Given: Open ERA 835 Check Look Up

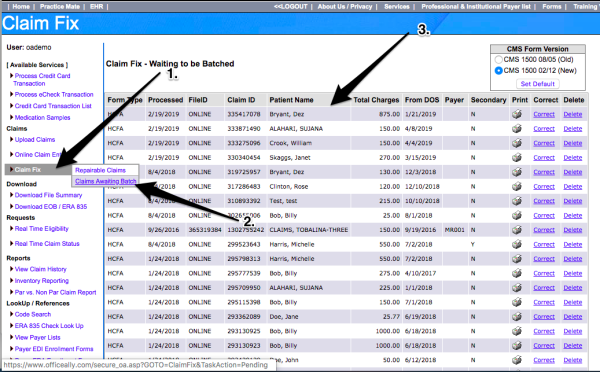Looking at the screenshot, I should 49,326.
